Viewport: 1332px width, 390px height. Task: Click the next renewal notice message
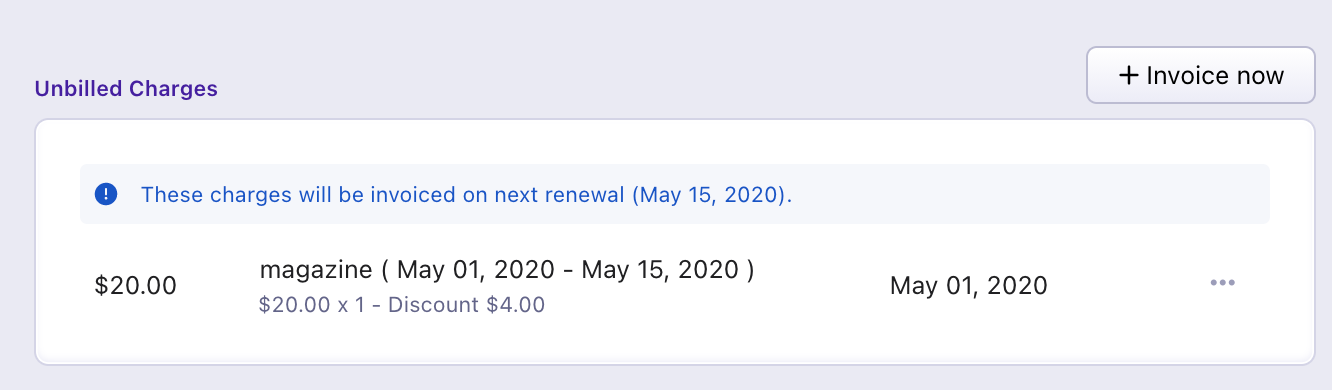tap(466, 194)
